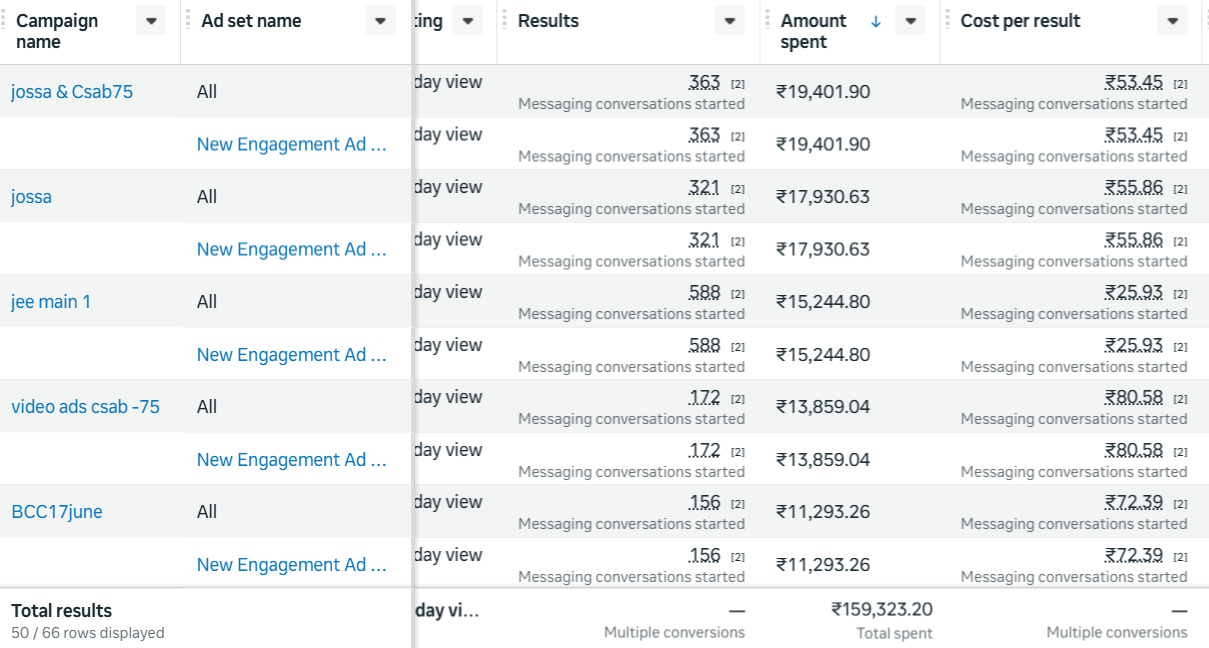1209x648 pixels.
Task: Click drag handle beside Results header
Action: [505, 20]
